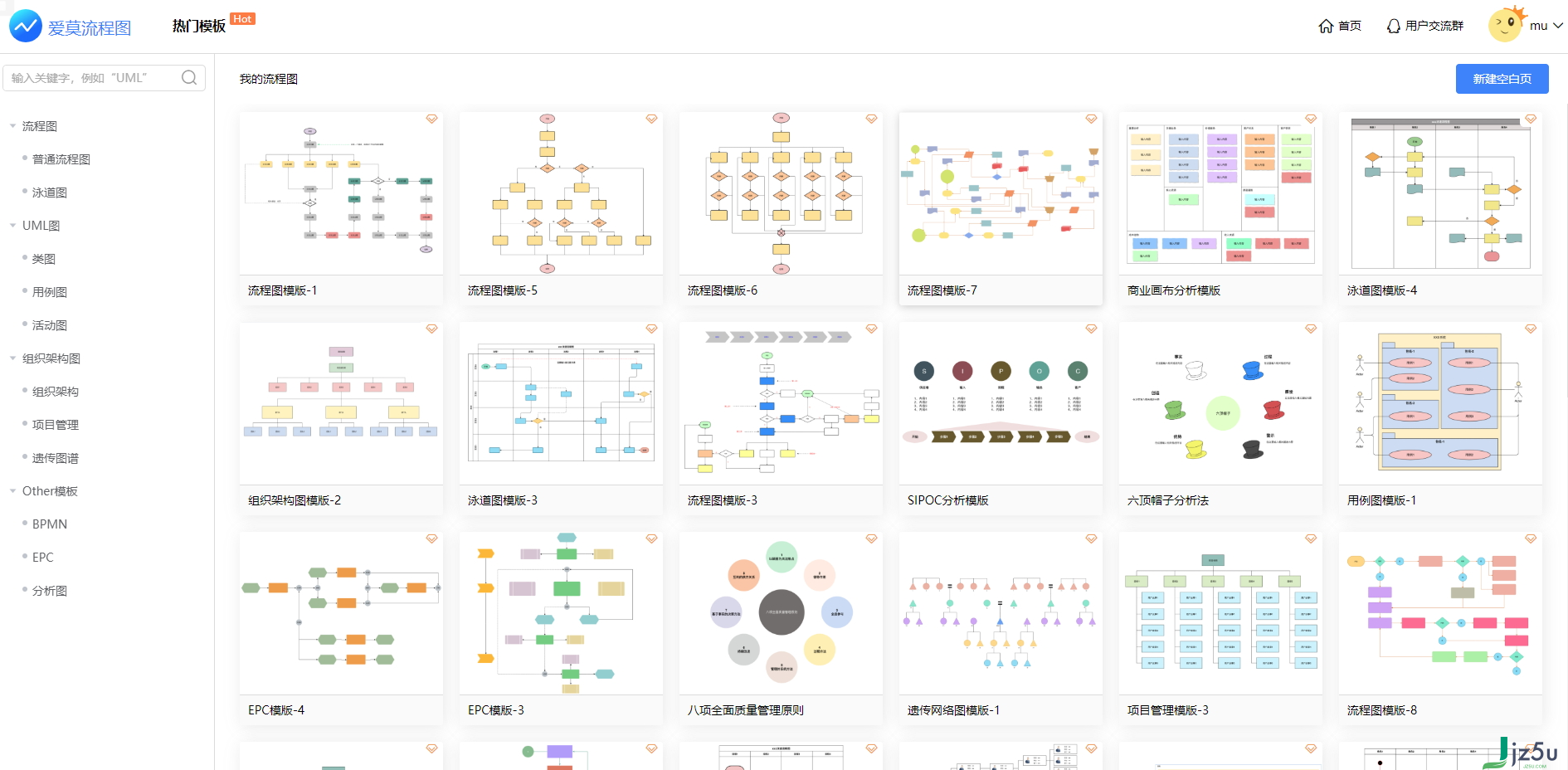
Task: Click the diamond icon on 组织架构图模版-2
Action: click(x=431, y=329)
